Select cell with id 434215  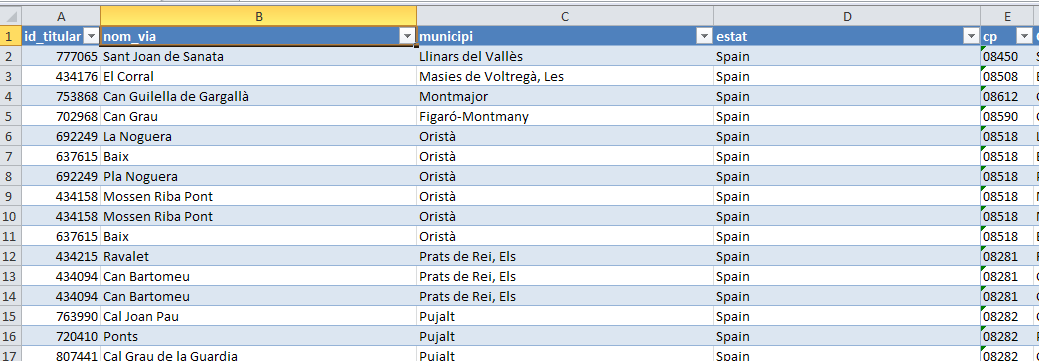[61, 256]
